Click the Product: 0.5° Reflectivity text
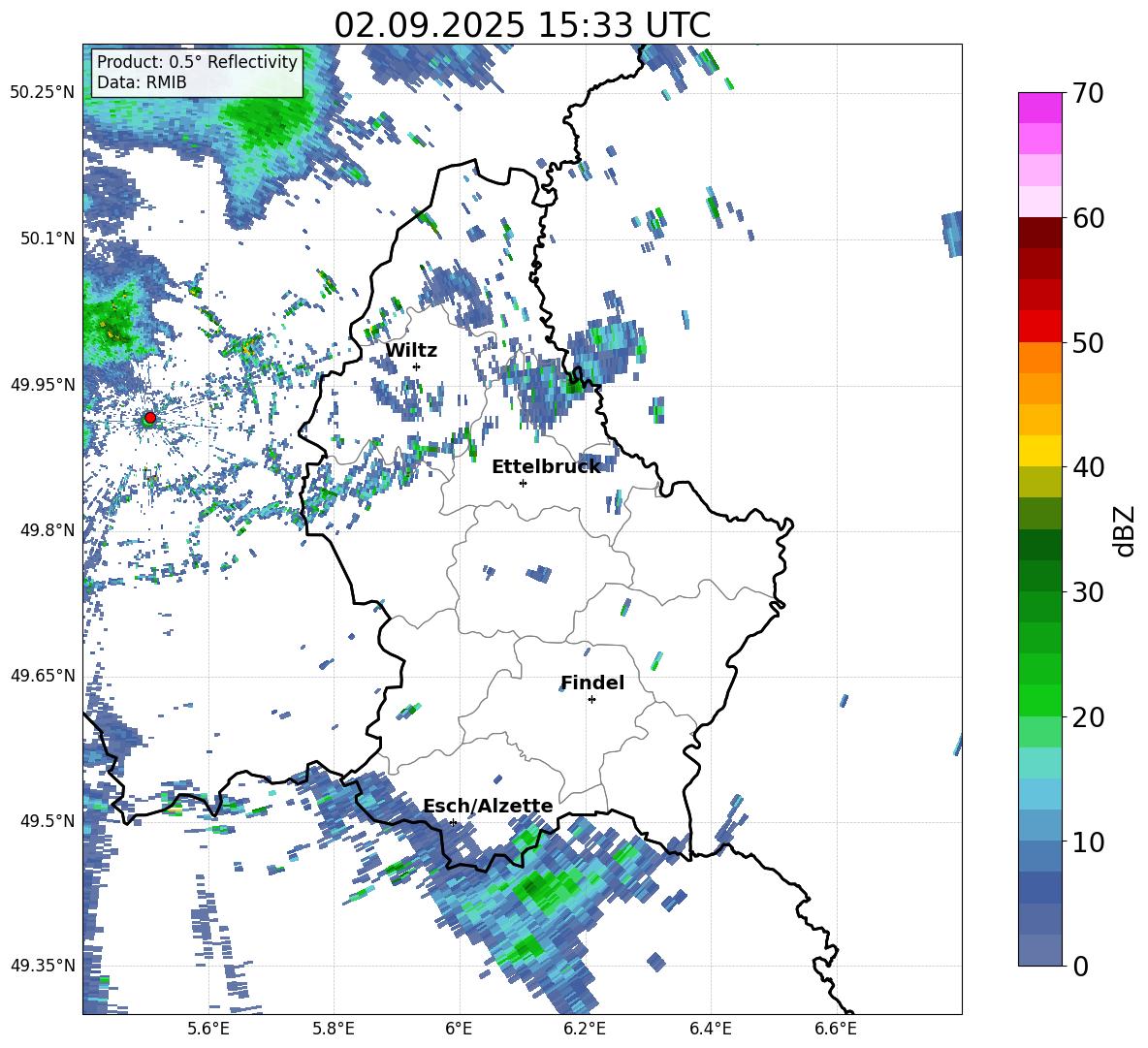This screenshot has height=1048, width=1148. [197, 61]
